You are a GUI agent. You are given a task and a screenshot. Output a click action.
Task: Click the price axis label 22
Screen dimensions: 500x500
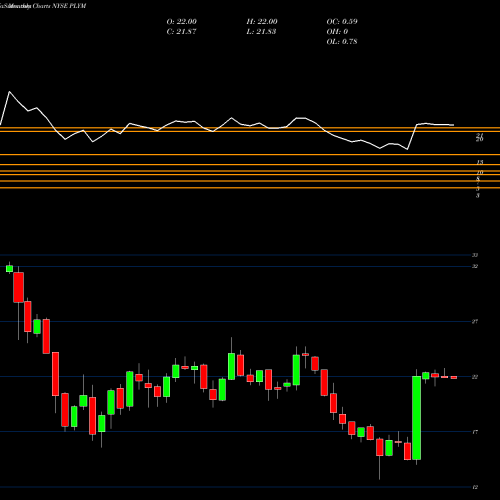pos(475,377)
